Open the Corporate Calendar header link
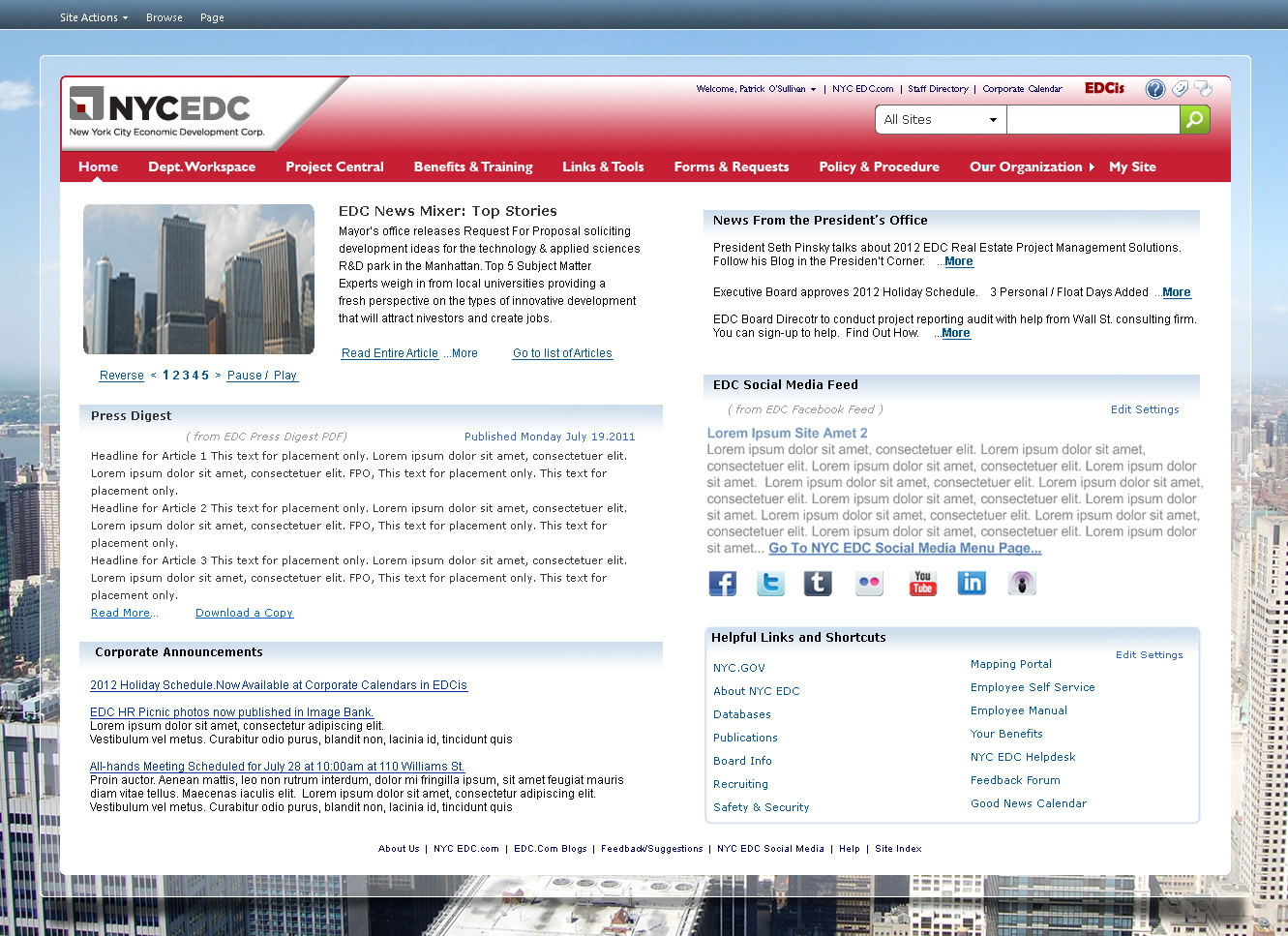The image size is (1288, 936). (x=1022, y=89)
